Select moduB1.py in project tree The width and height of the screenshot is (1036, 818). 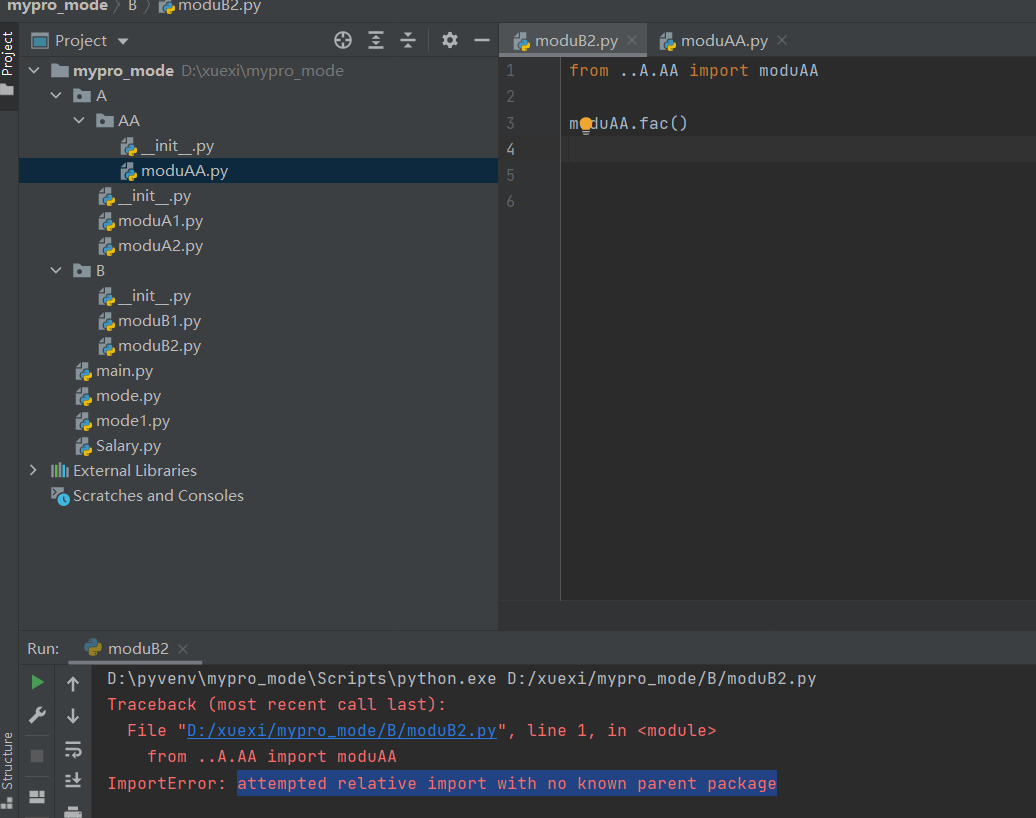pyautogui.click(x=159, y=321)
